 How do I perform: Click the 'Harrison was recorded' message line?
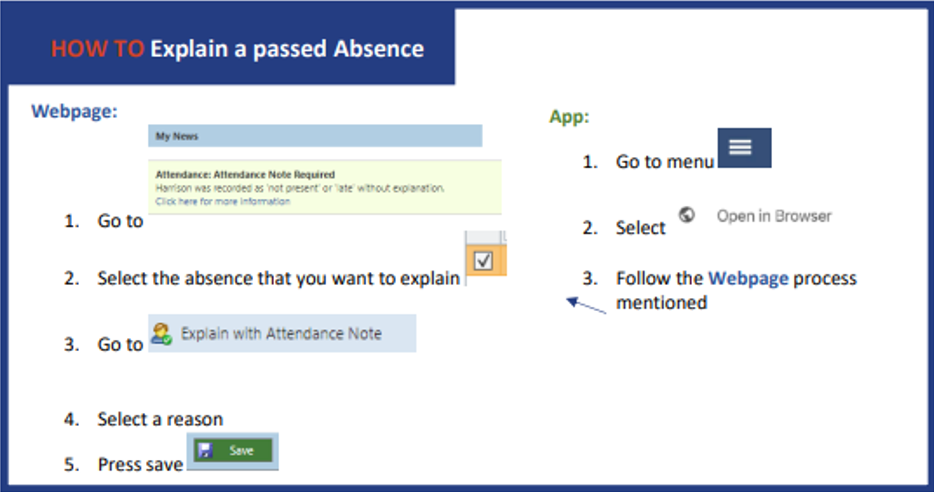300,187
